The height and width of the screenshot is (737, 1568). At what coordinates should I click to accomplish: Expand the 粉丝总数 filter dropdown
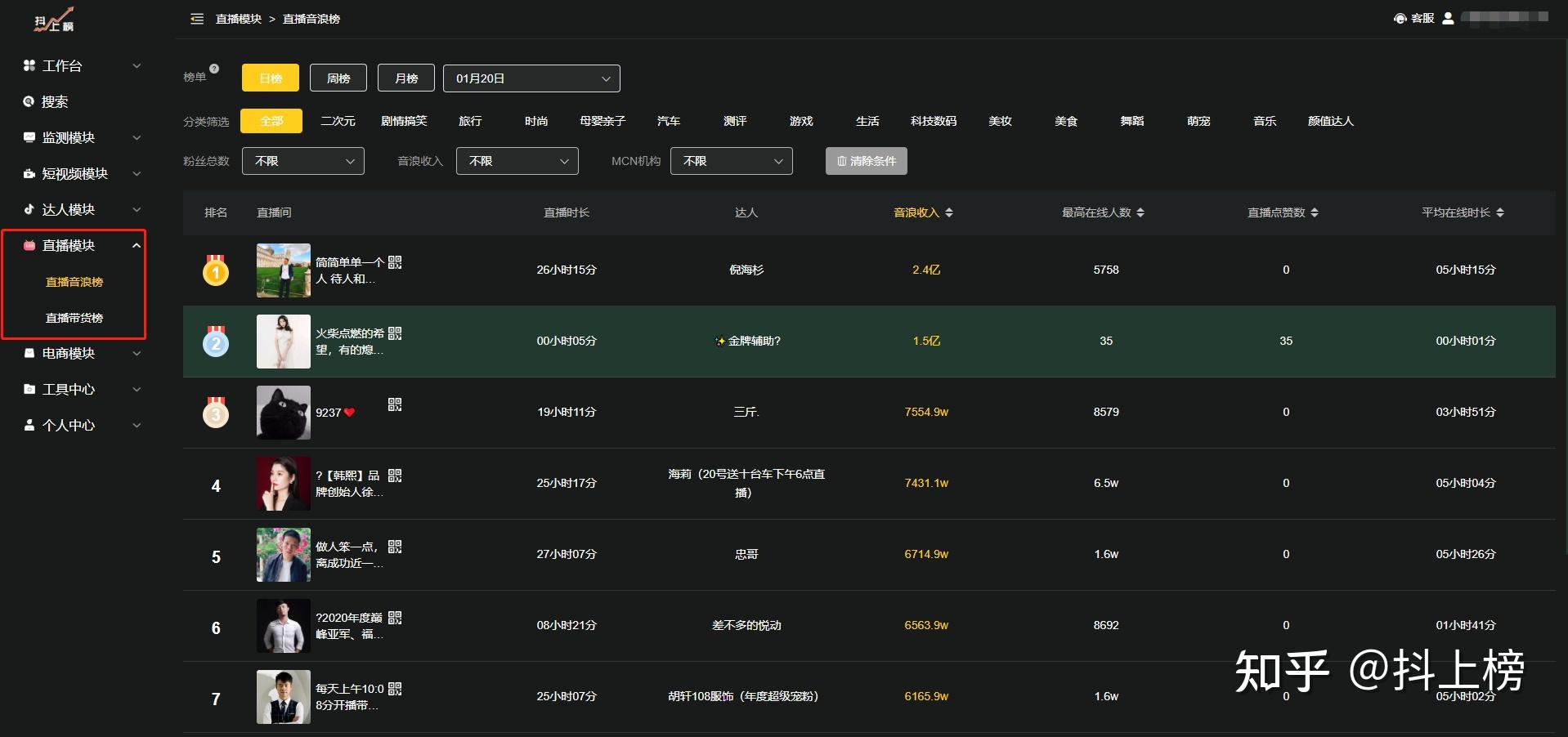[x=302, y=161]
